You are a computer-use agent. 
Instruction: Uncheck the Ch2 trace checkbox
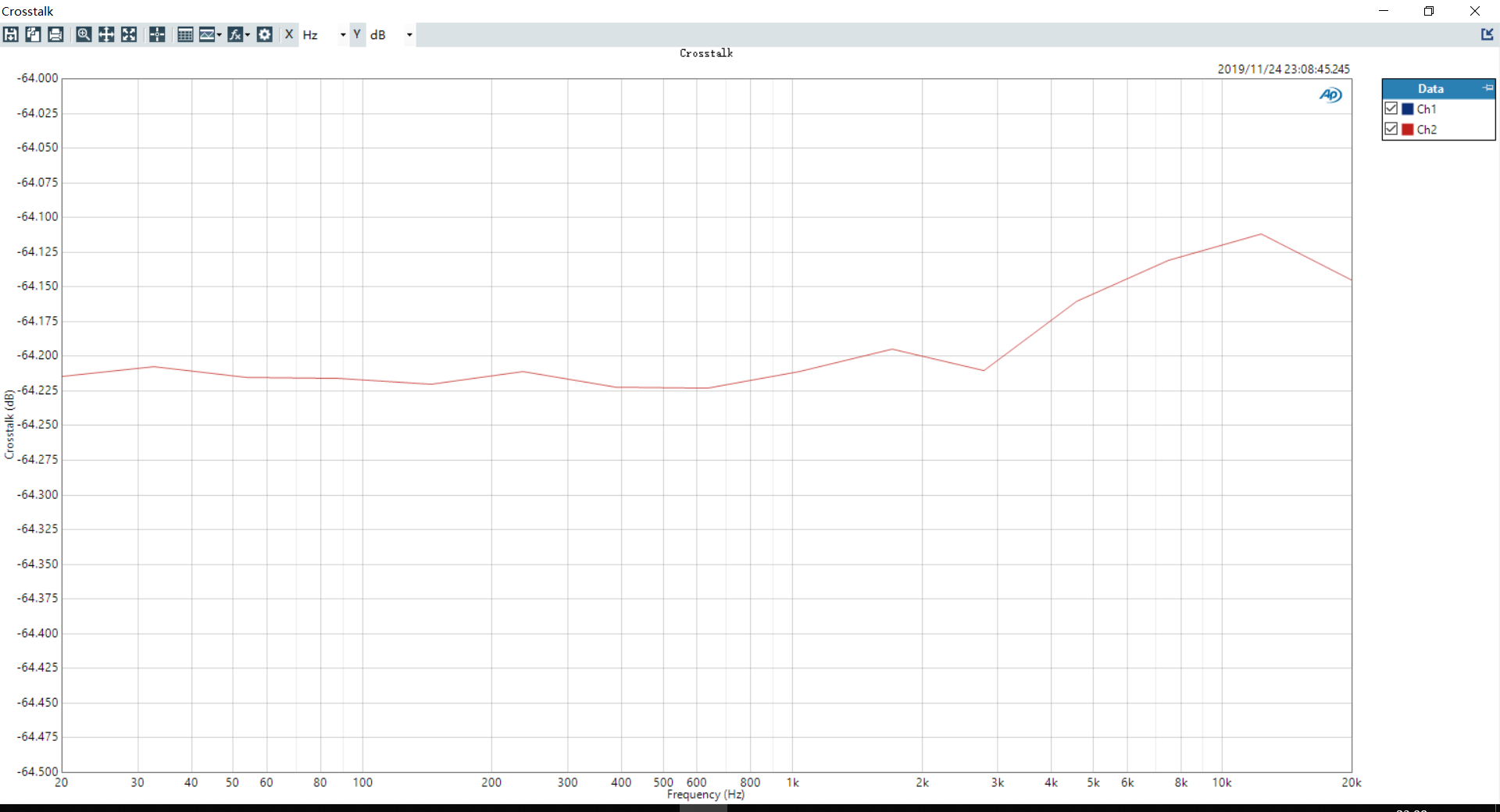pyautogui.click(x=1391, y=129)
